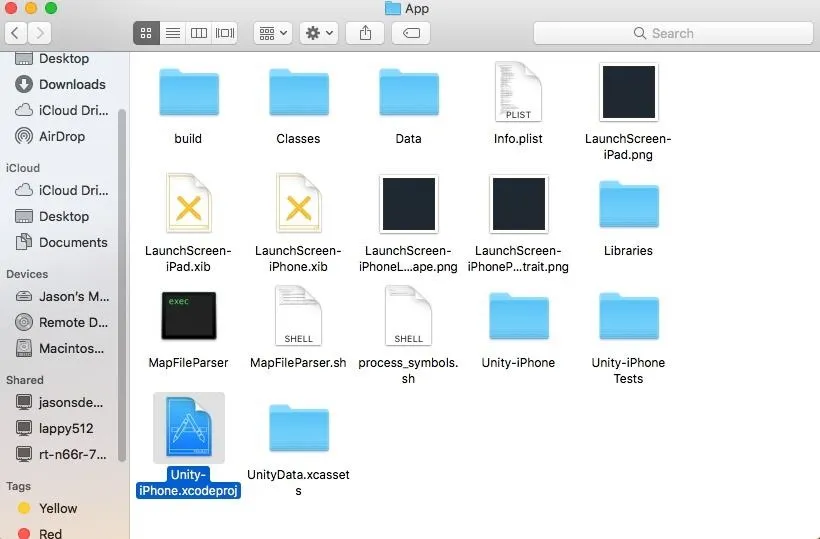Select LaunchScreen-iPhoneL...ape.png thumbnail

[x=408, y=204]
